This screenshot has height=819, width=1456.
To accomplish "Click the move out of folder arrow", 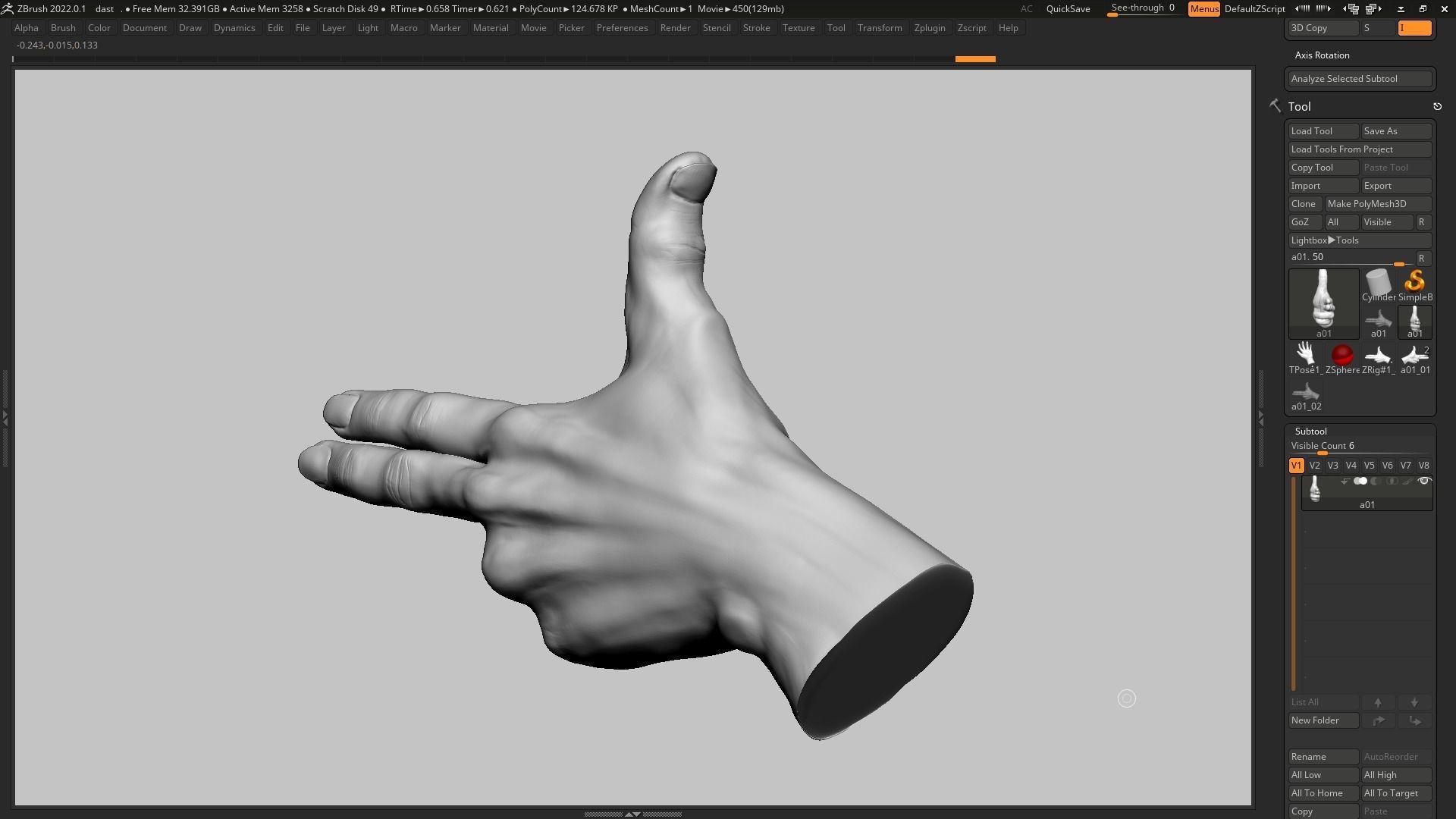I will click(x=1414, y=720).
